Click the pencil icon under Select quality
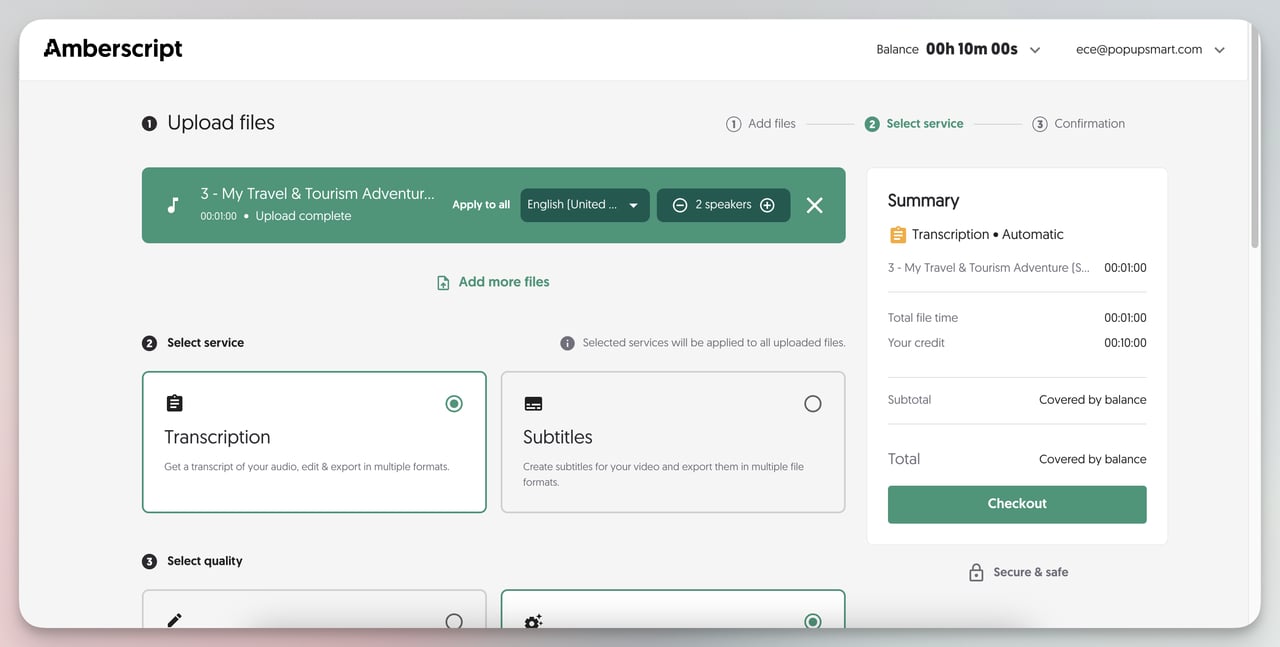 [x=174, y=621]
